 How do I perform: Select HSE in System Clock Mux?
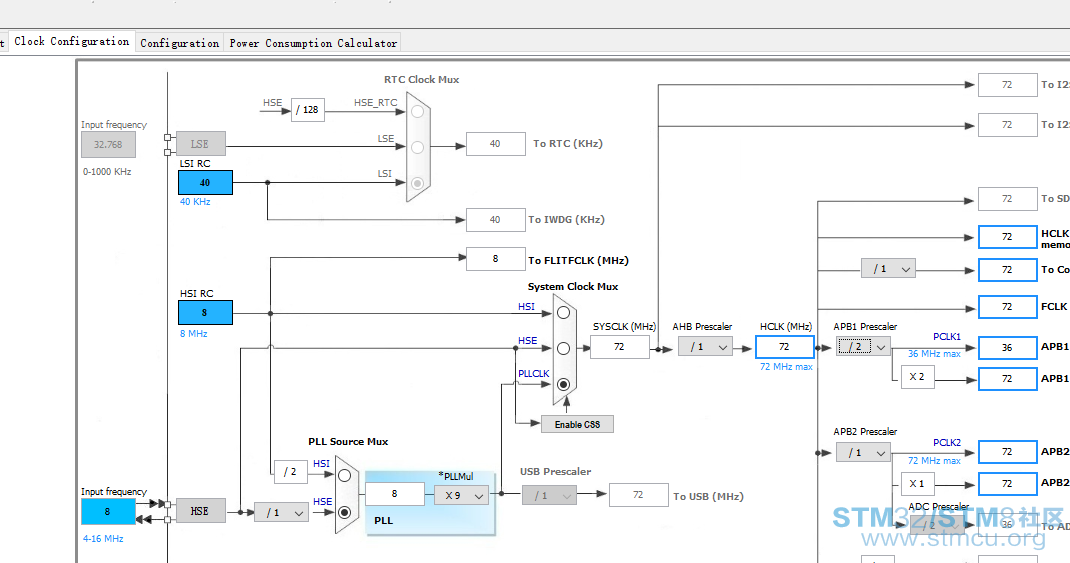pos(563,349)
